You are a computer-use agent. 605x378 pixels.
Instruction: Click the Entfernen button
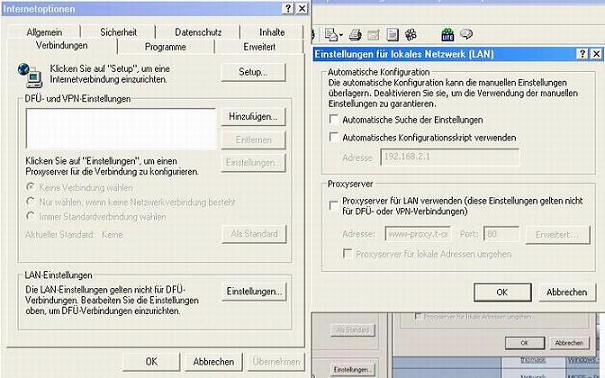253,140
